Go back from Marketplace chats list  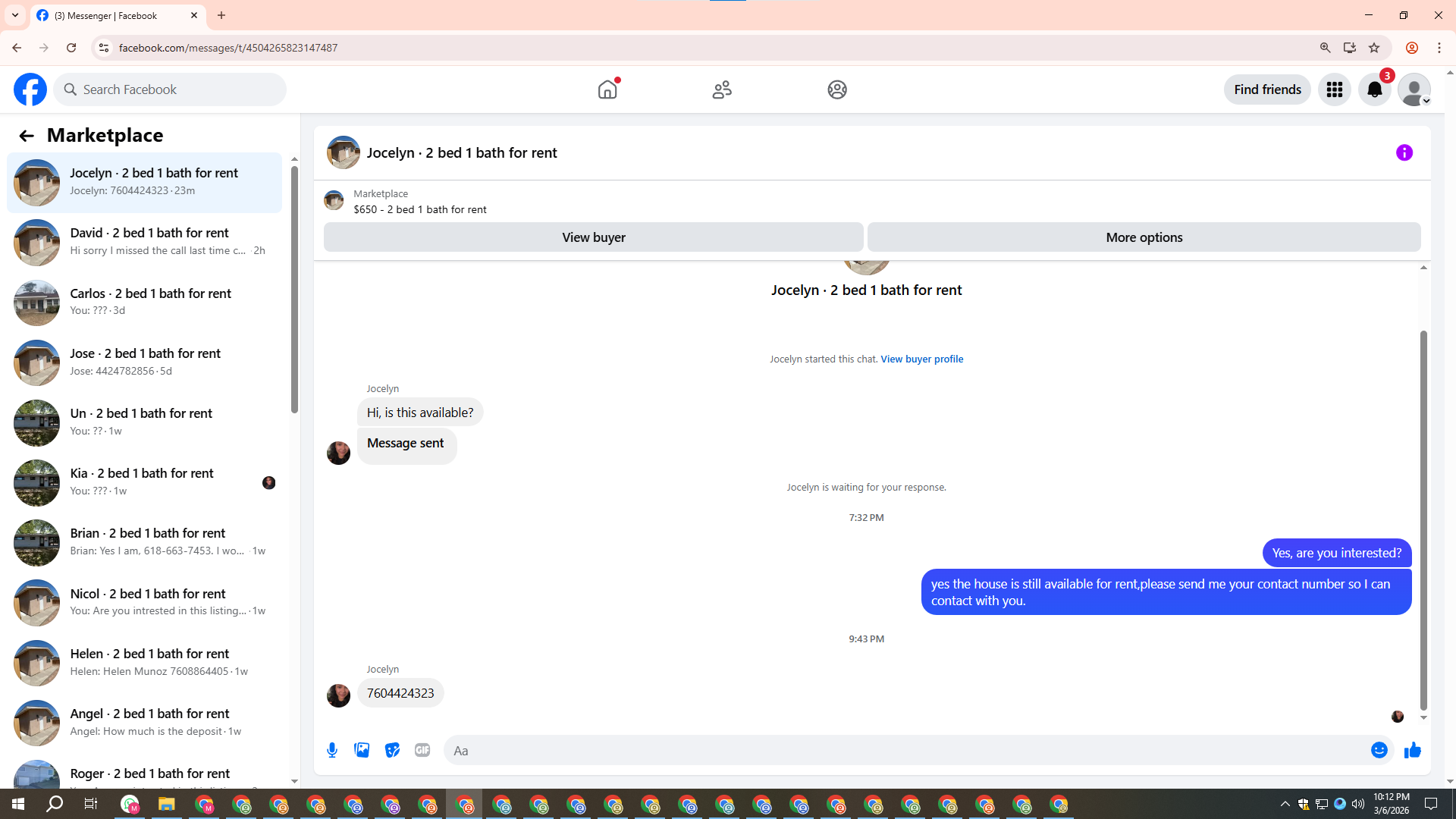pyautogui.click(x=27, y=136)
